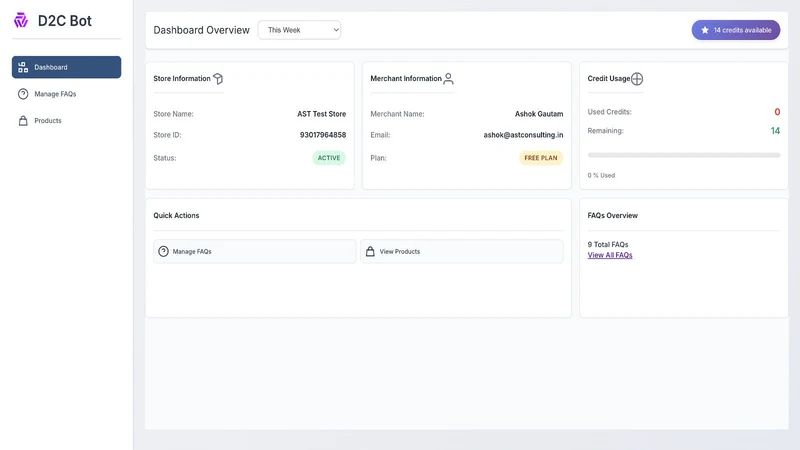Click the 0 % Used text
800x450 pixels.
601,176
